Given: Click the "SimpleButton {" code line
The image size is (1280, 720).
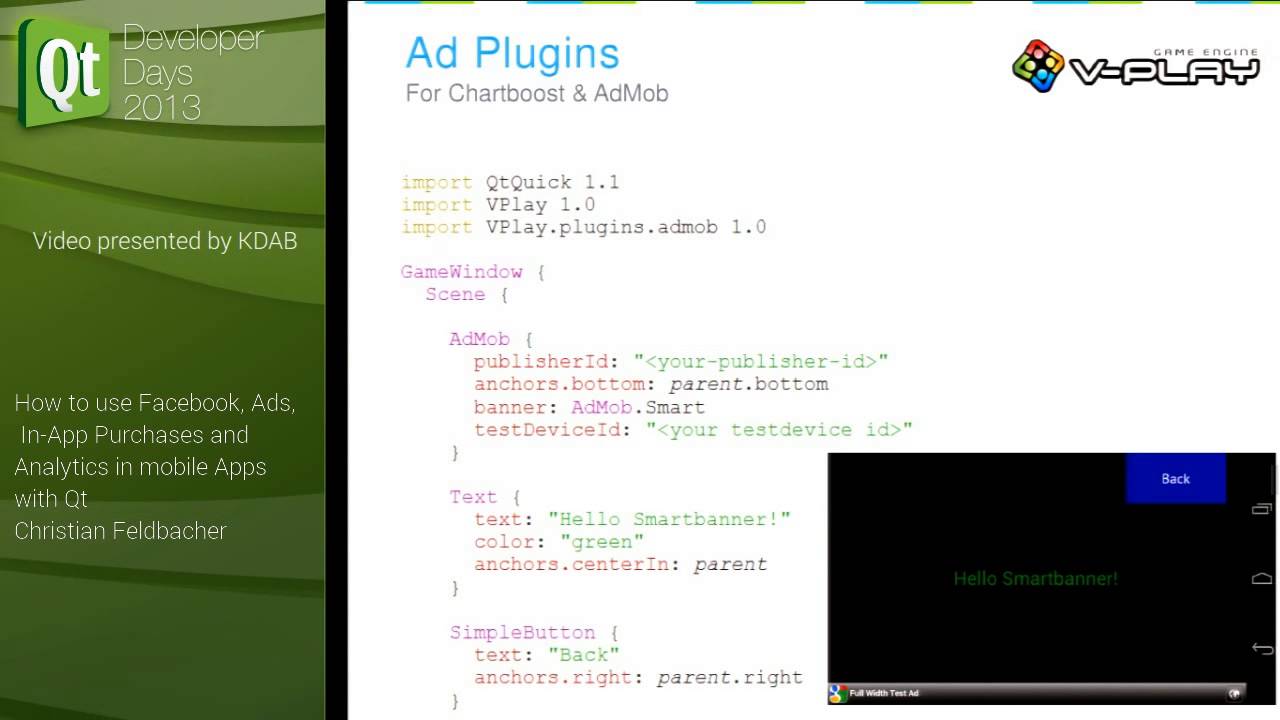Looking at the screenshot, I should [534, 632].
